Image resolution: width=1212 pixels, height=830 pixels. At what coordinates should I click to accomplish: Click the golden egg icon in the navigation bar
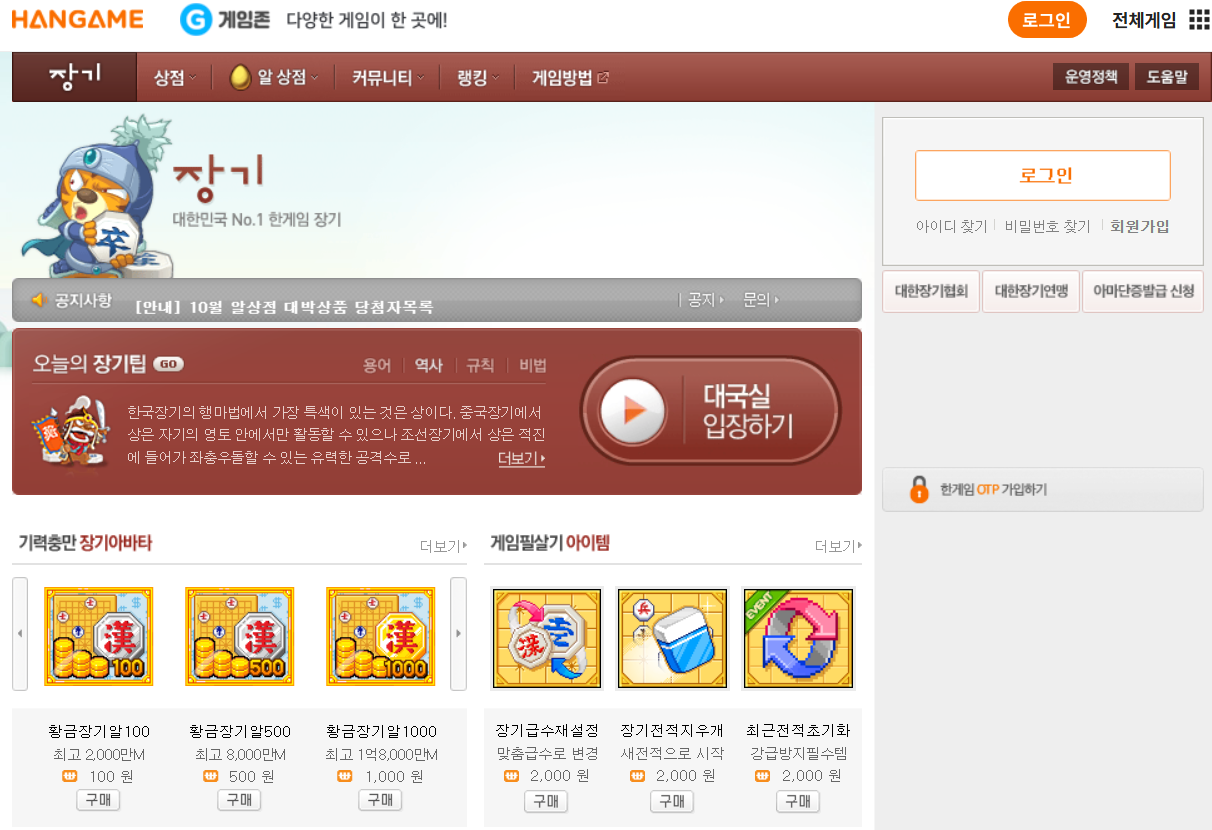coord(240,77)
